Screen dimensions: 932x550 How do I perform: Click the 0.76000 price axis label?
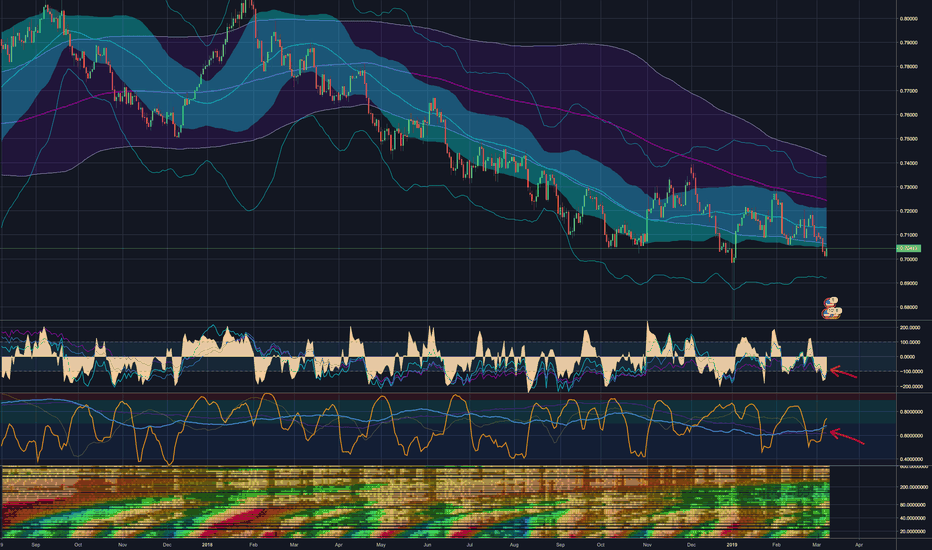coord(908,115)
